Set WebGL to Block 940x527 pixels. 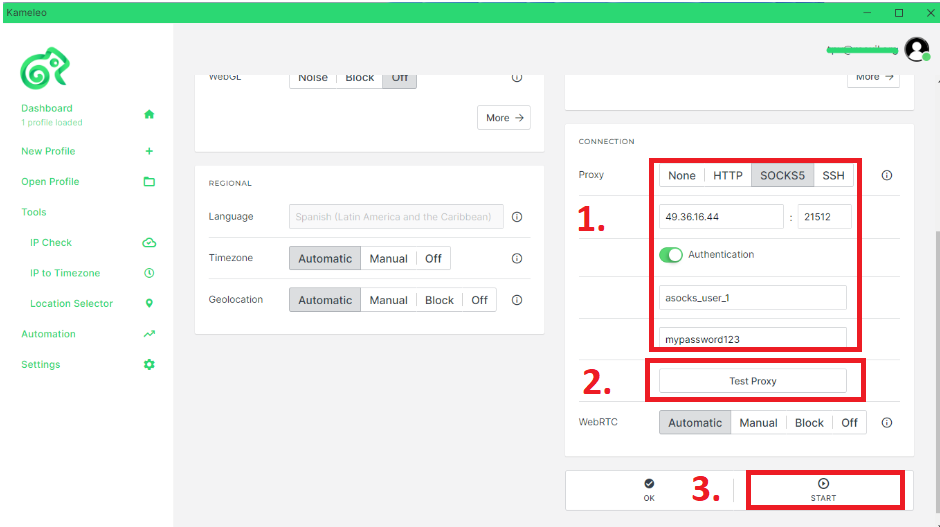point(360,80)
